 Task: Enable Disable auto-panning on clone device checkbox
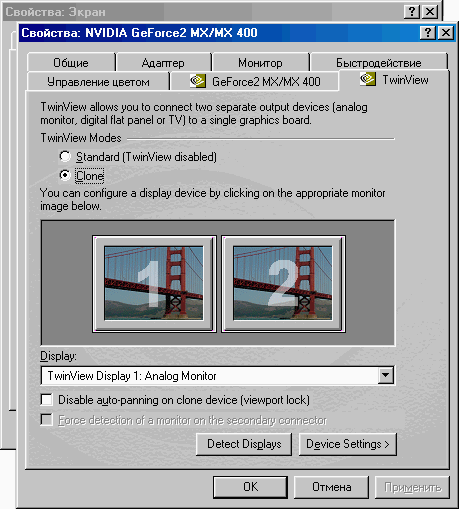pos(47,399)
